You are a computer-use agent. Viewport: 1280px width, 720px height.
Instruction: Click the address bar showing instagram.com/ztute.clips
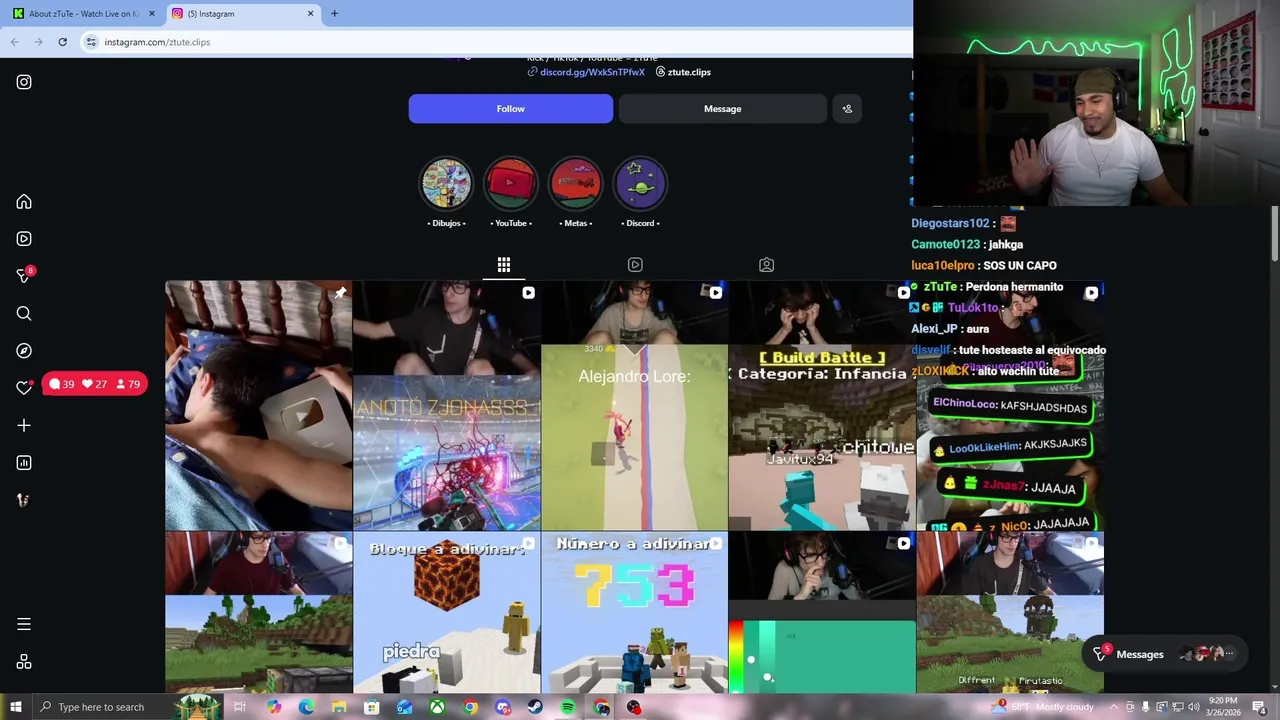pyautogui.click(x=495, y=42)
